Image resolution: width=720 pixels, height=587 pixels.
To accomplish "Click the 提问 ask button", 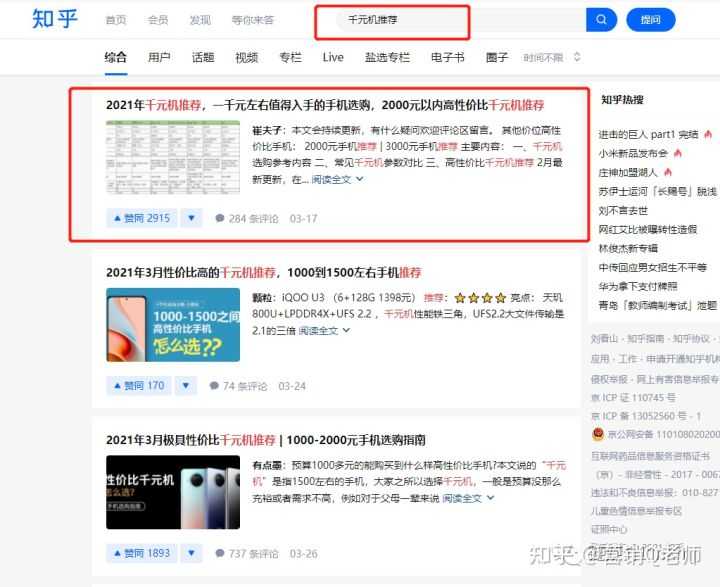I will [x=651, y=20].
